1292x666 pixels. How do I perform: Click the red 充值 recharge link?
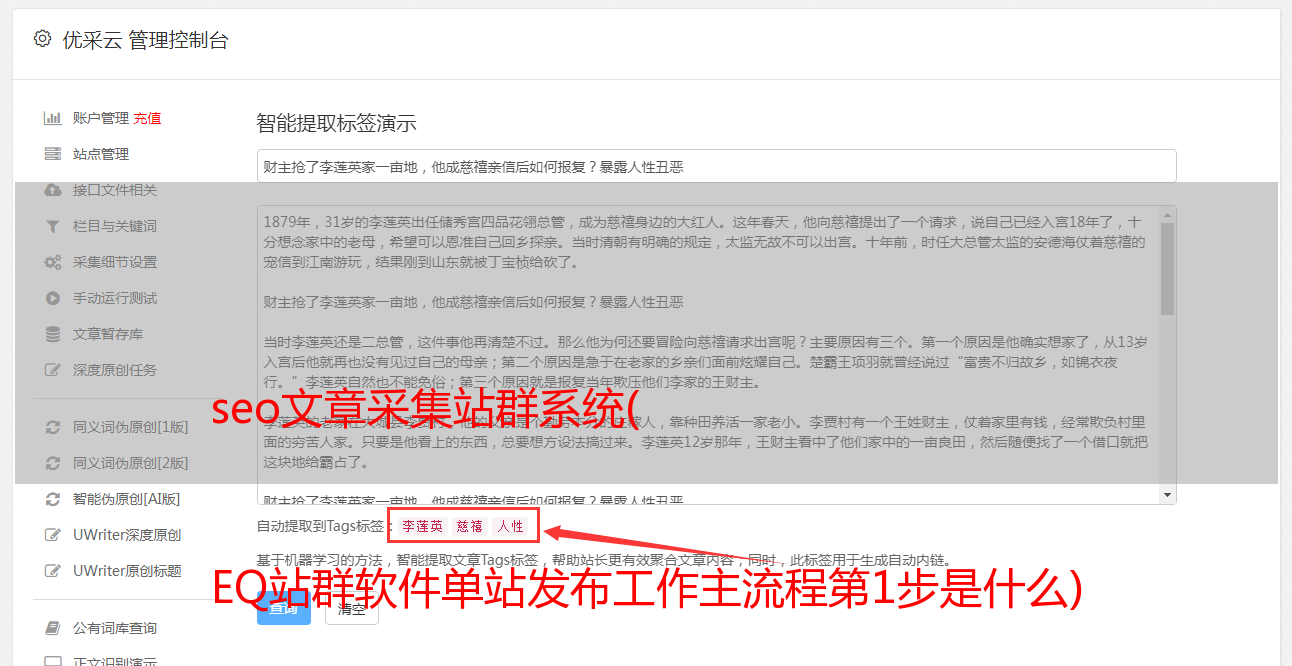pyautogui.click(x=147, y=118)
